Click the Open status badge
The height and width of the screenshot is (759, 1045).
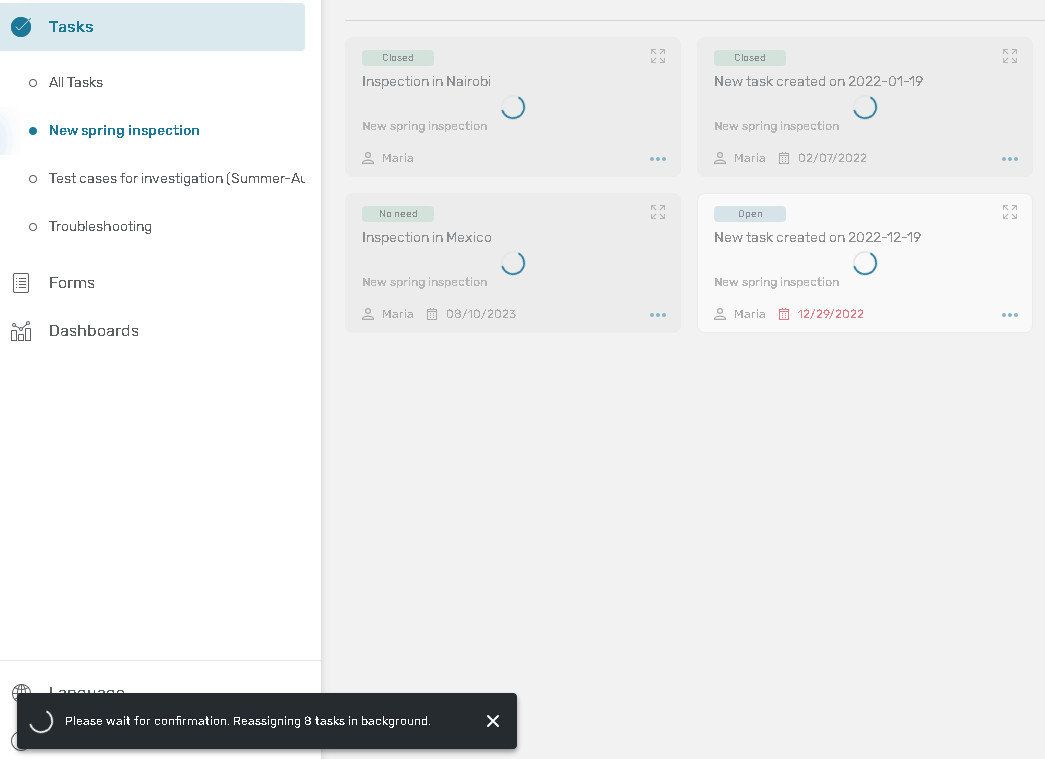coord(750,214)
